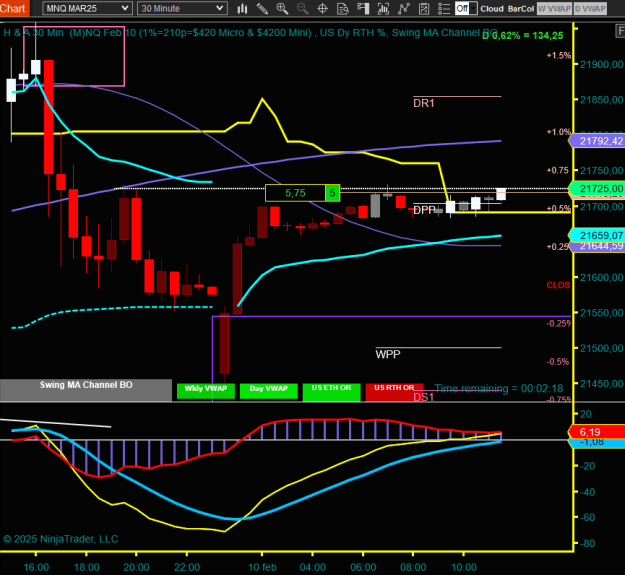Screen dimensions: 625x575
Task: Open the drawing tools pencil menu
Action: [262, 8]
